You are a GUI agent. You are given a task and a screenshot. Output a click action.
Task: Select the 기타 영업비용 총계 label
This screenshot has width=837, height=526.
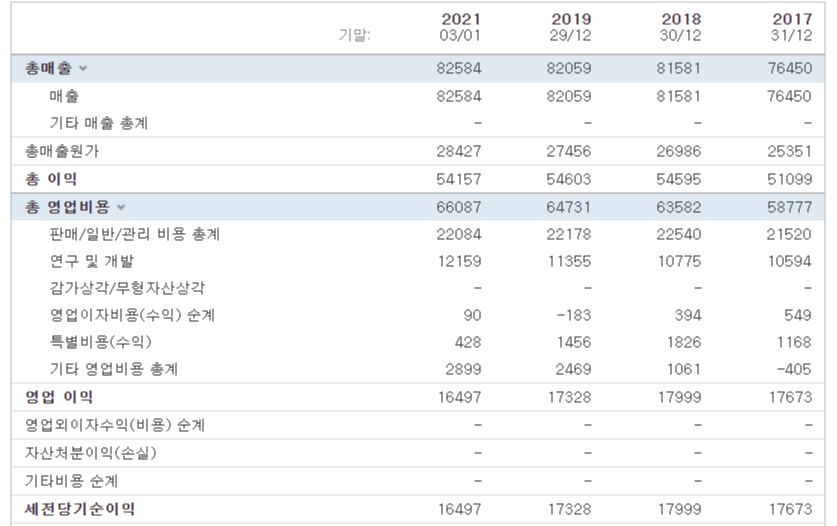[114, 369]
